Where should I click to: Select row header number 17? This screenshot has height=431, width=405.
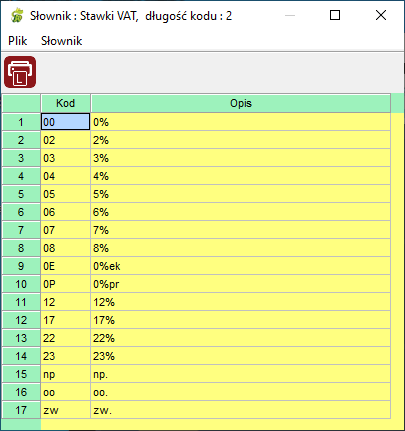point(21,410)
